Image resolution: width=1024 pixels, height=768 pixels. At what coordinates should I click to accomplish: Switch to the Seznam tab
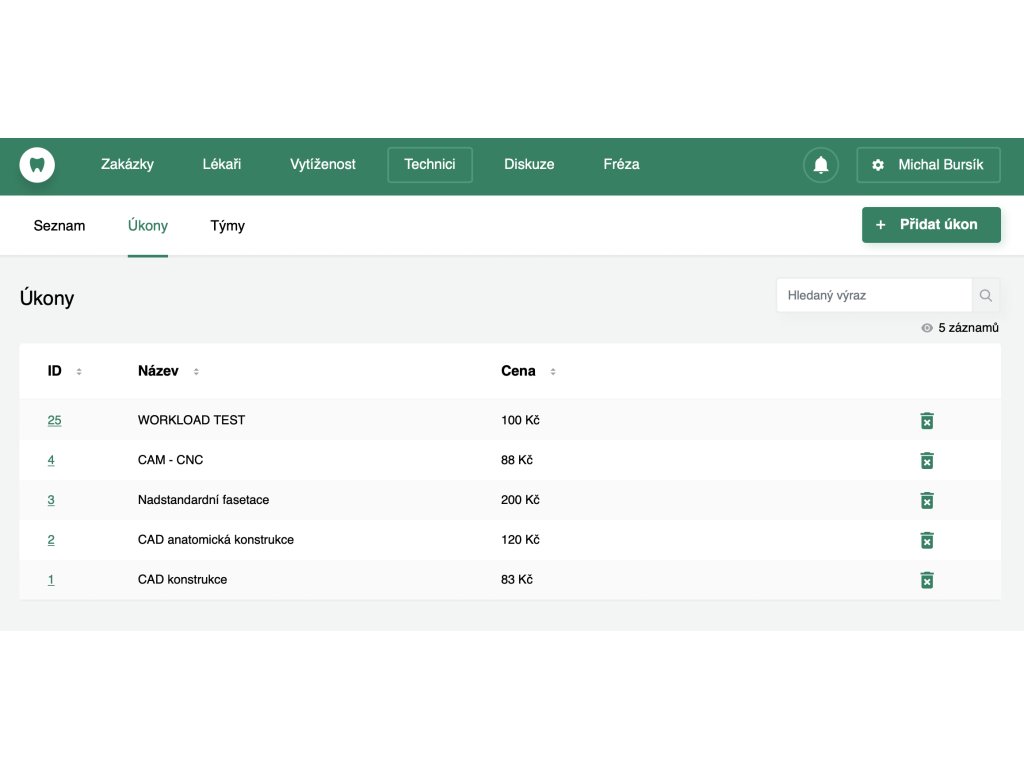[x=59, y=226]
